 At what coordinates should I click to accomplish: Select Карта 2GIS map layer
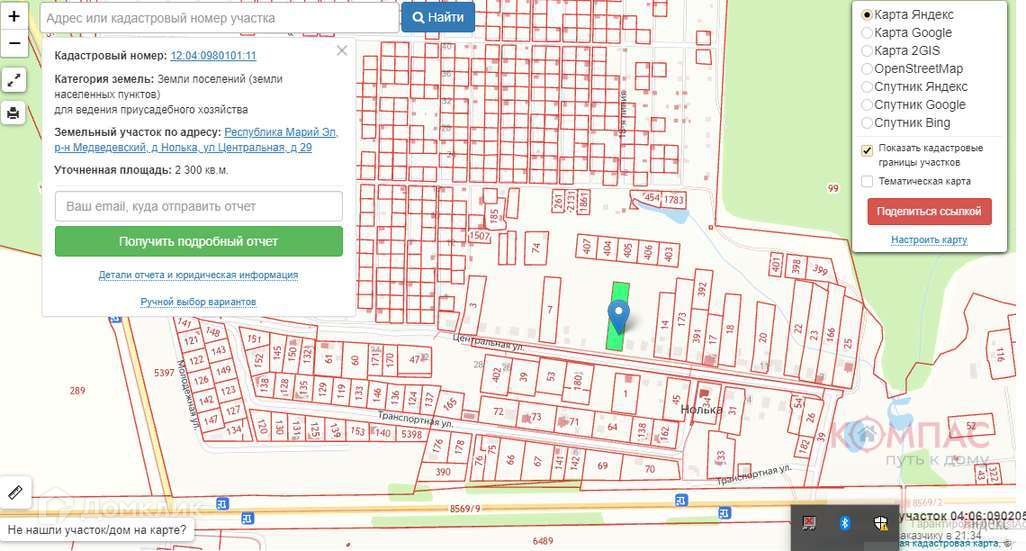tap(867, 50)
